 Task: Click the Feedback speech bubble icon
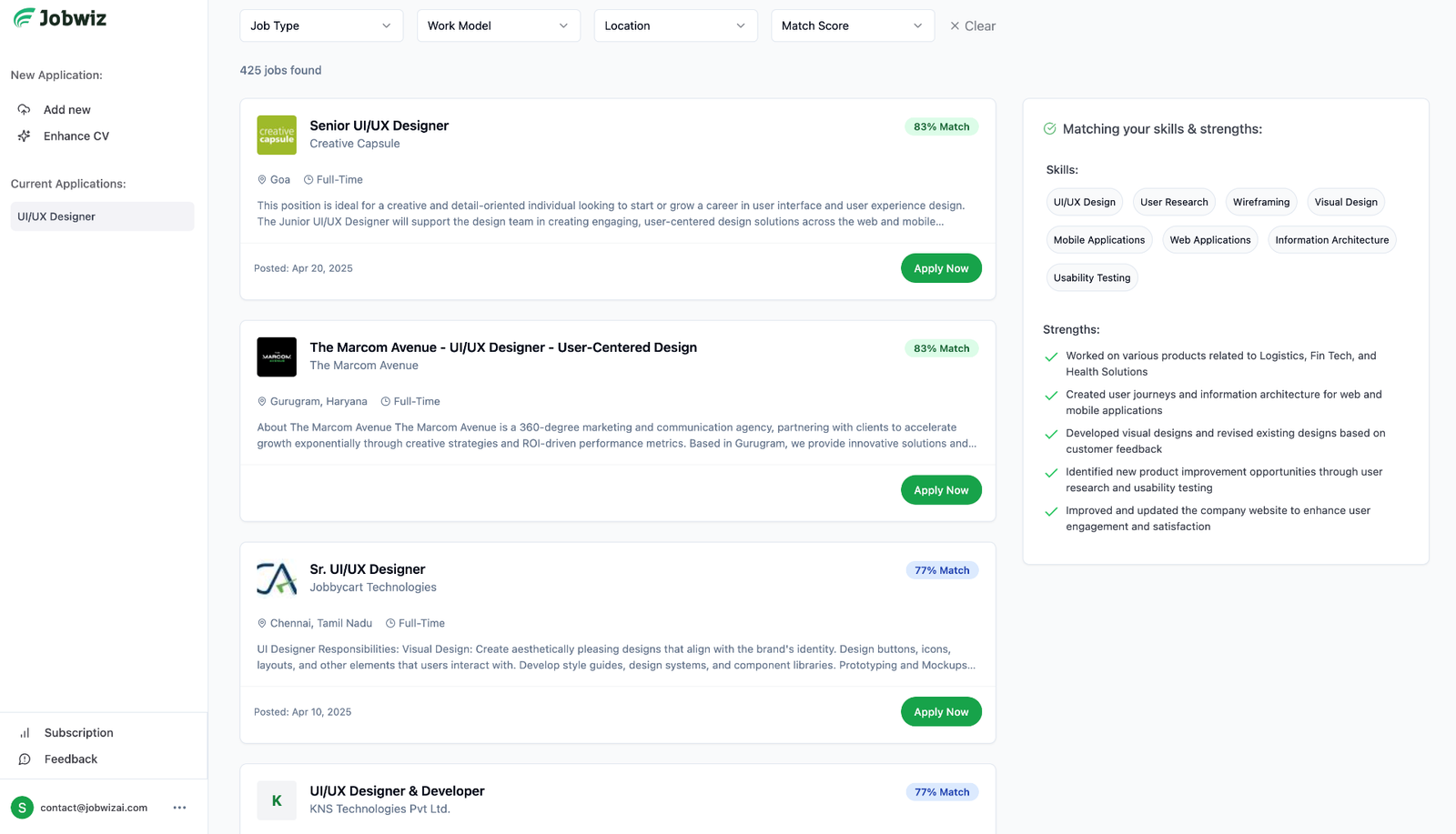25,759
